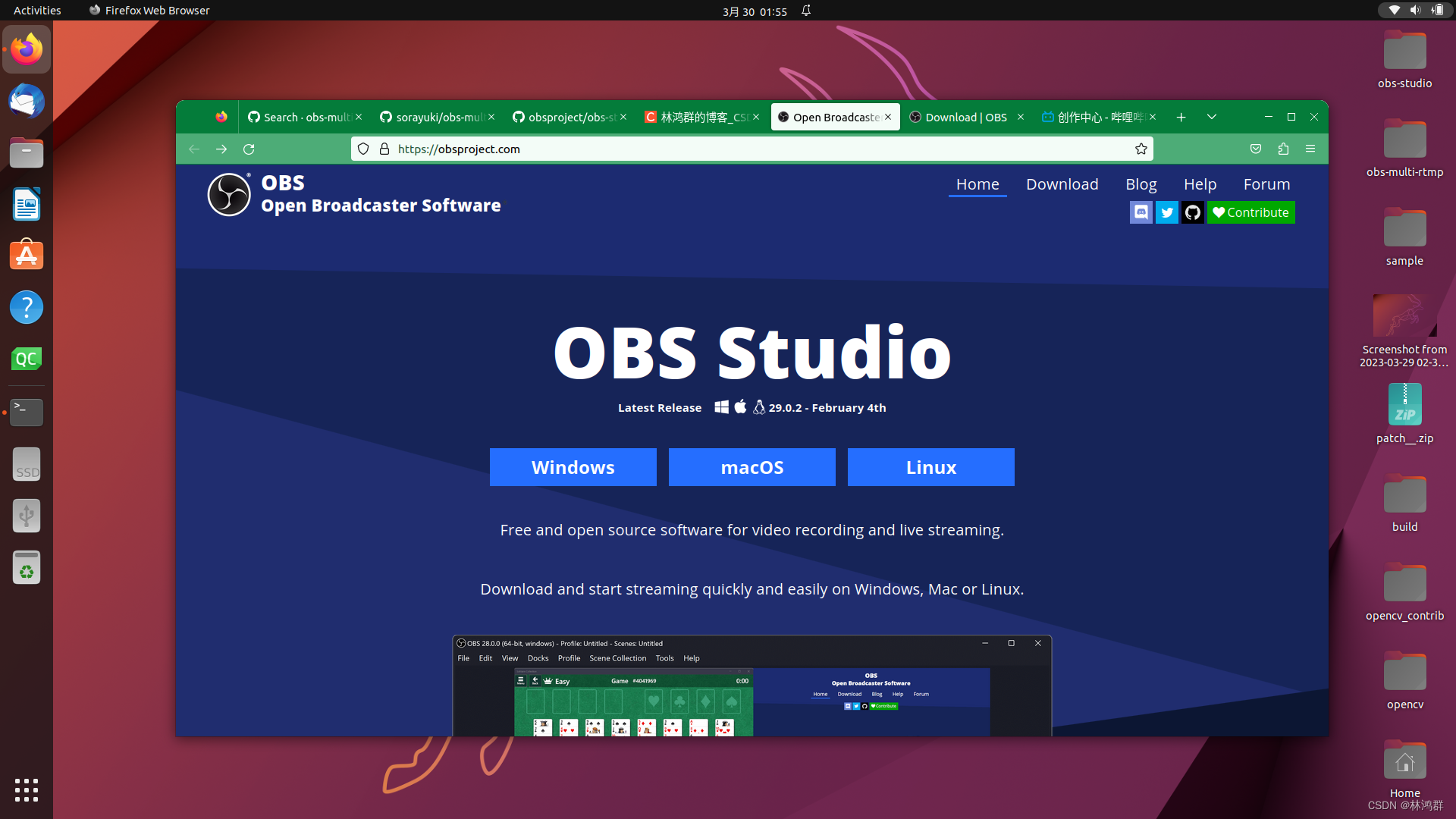Close the Download | OBS tab
1456x819 pixels.
(1021, 117)
